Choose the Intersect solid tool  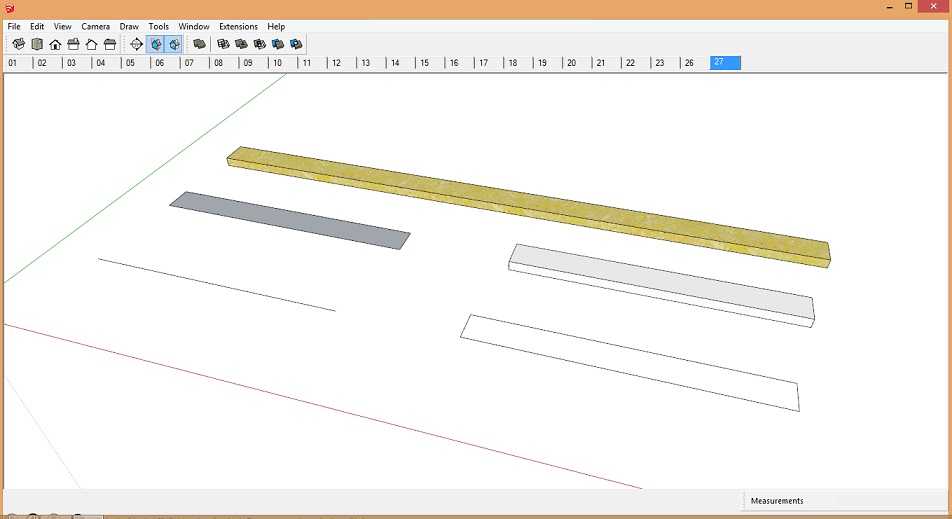coord(224,44)
